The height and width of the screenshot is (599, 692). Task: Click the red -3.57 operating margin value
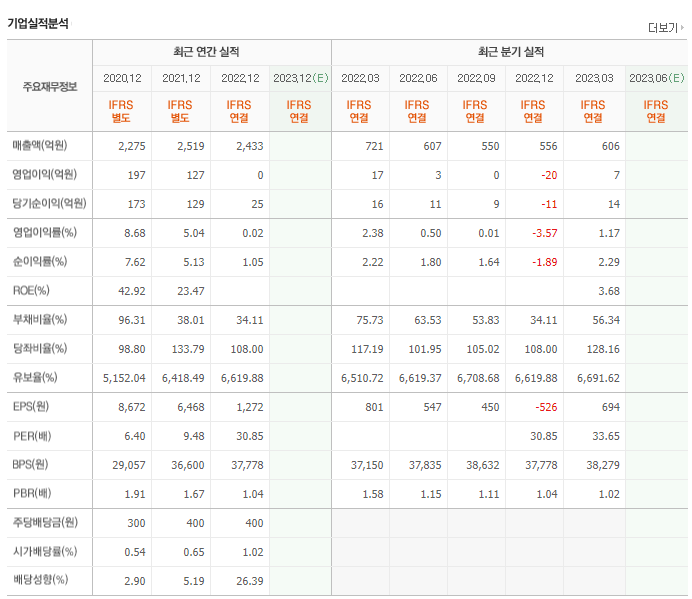(545, 233)
